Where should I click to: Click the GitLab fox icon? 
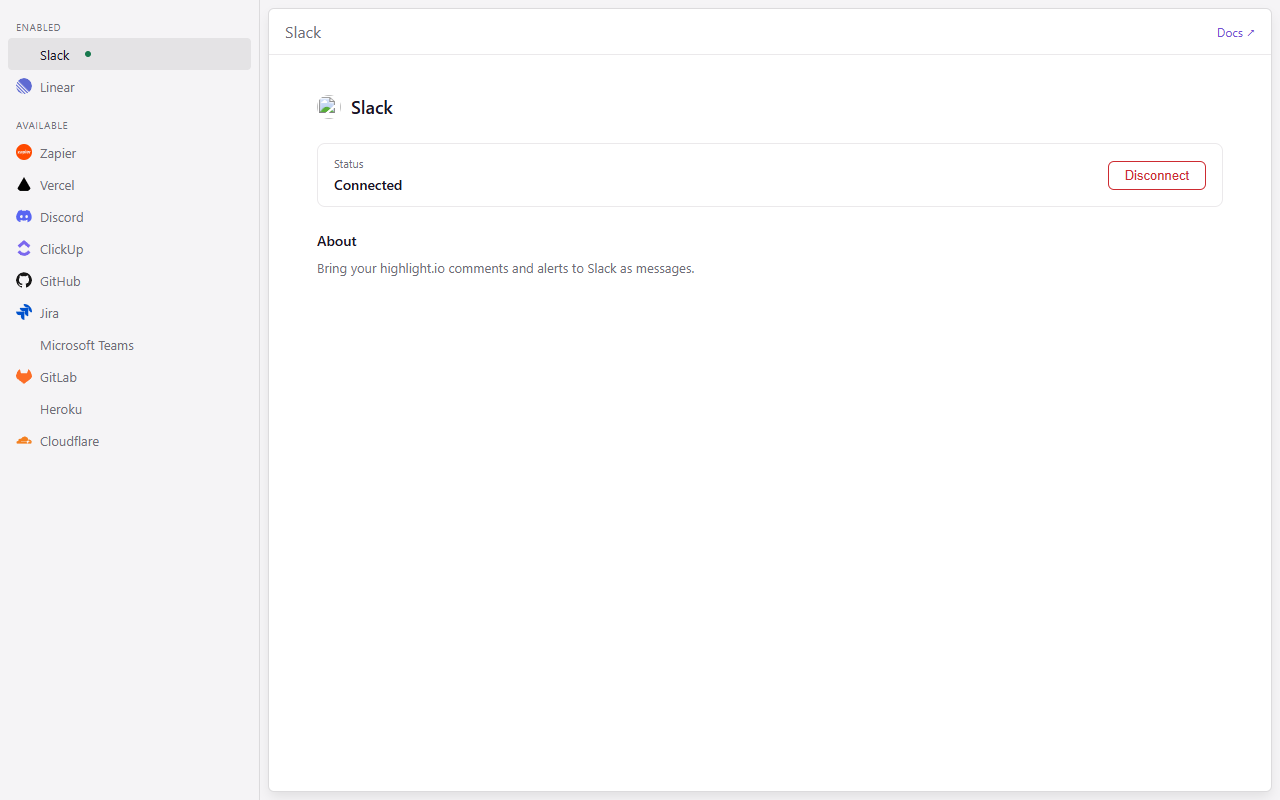point(24,377)
